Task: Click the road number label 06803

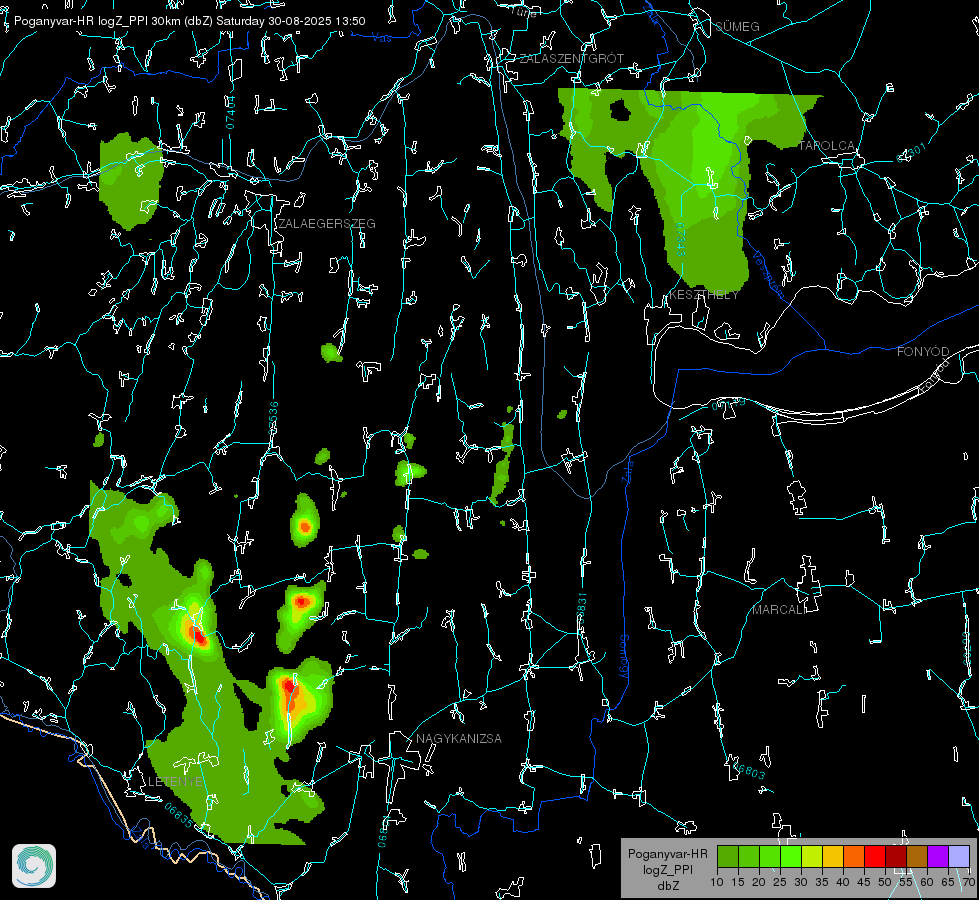Action: [747, 769]
